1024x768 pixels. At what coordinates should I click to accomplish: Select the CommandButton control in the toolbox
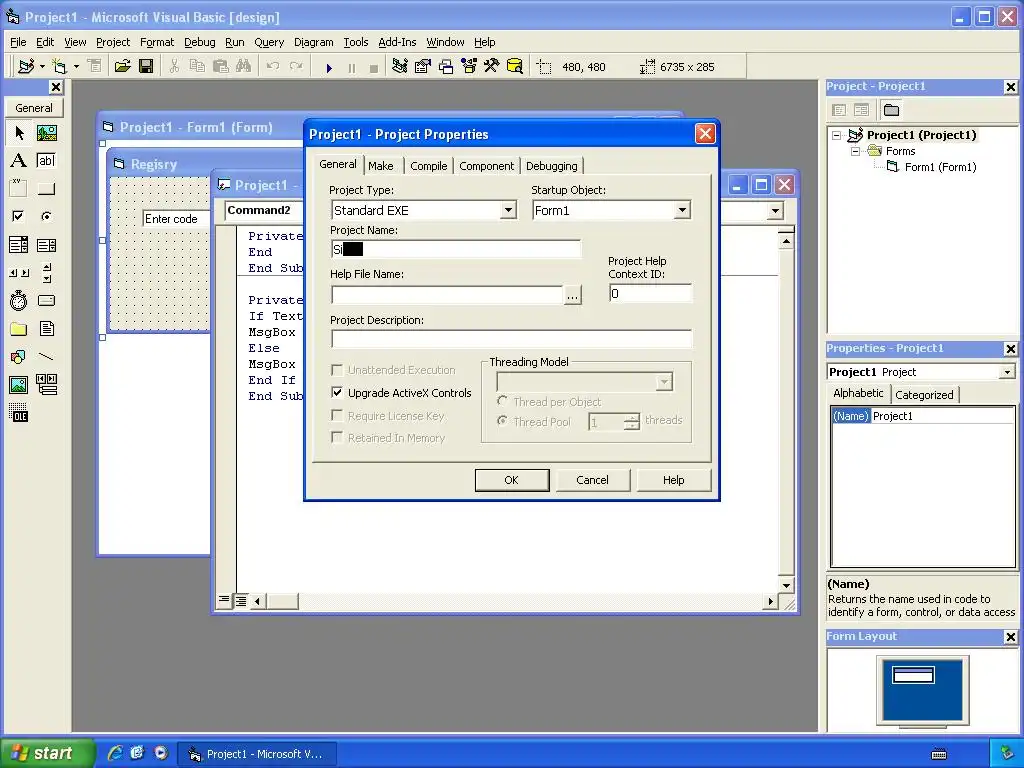click(x=46, y=188)
